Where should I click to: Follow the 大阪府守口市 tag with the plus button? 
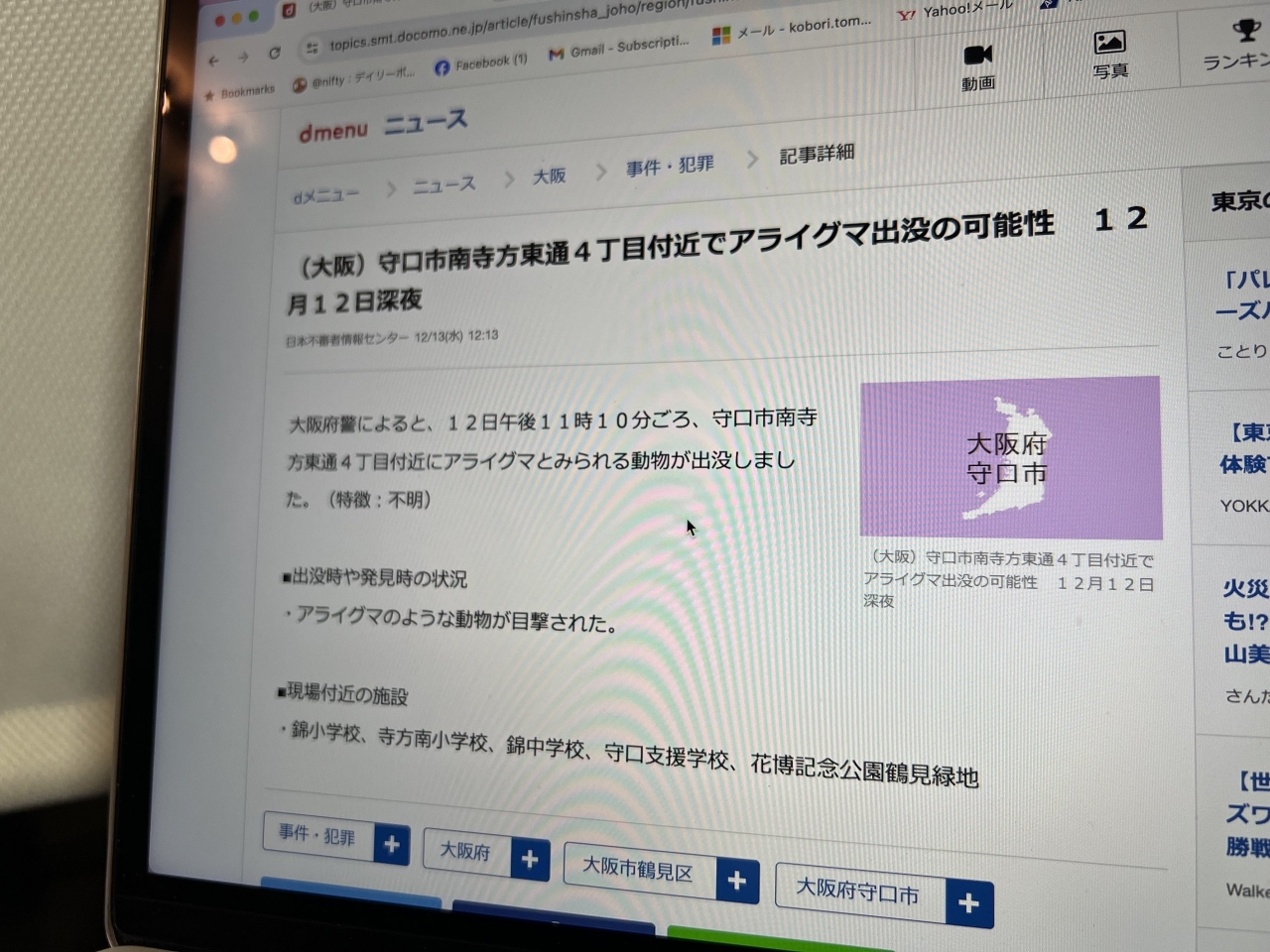968,903
